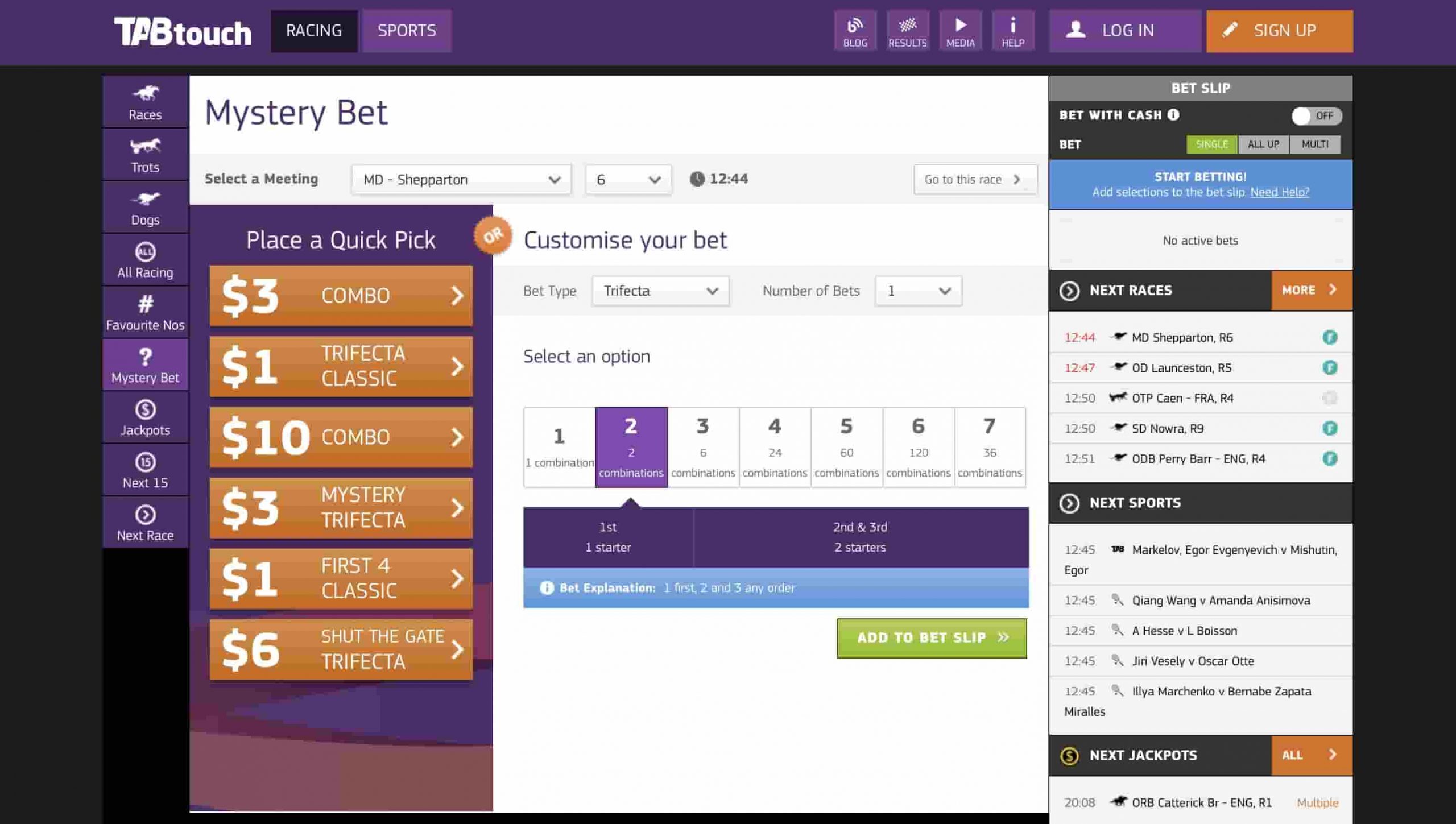Click the Next Jackpots dollar icon
Image resolution: width=1456 pixels, height=824 pixels.
click(x=1069, y=755)
